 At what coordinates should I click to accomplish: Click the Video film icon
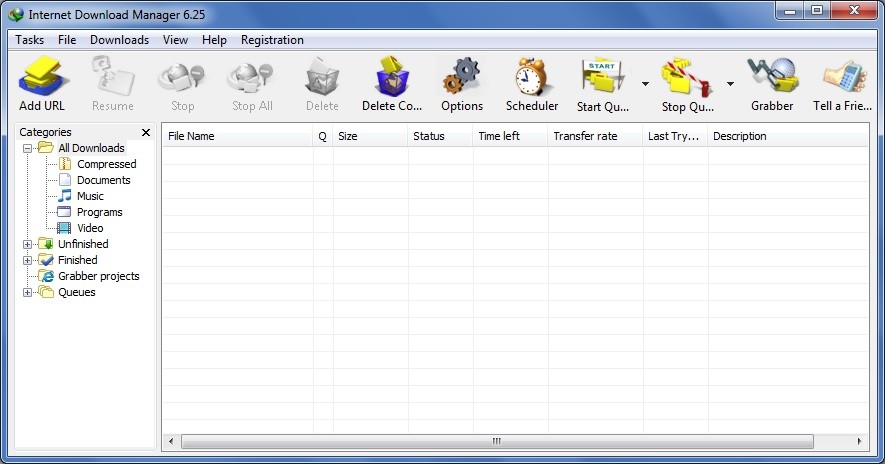click(x=64, y=228)
